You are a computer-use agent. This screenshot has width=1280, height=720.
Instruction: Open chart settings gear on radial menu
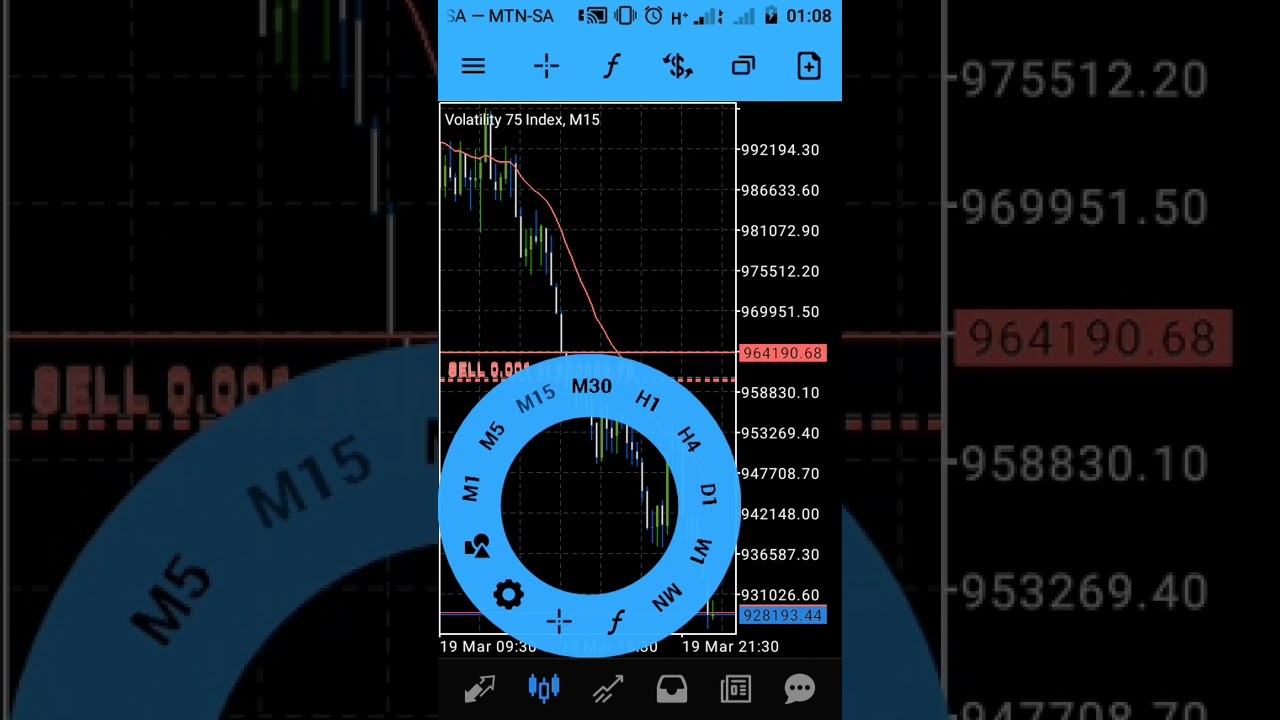coord(508,595)
